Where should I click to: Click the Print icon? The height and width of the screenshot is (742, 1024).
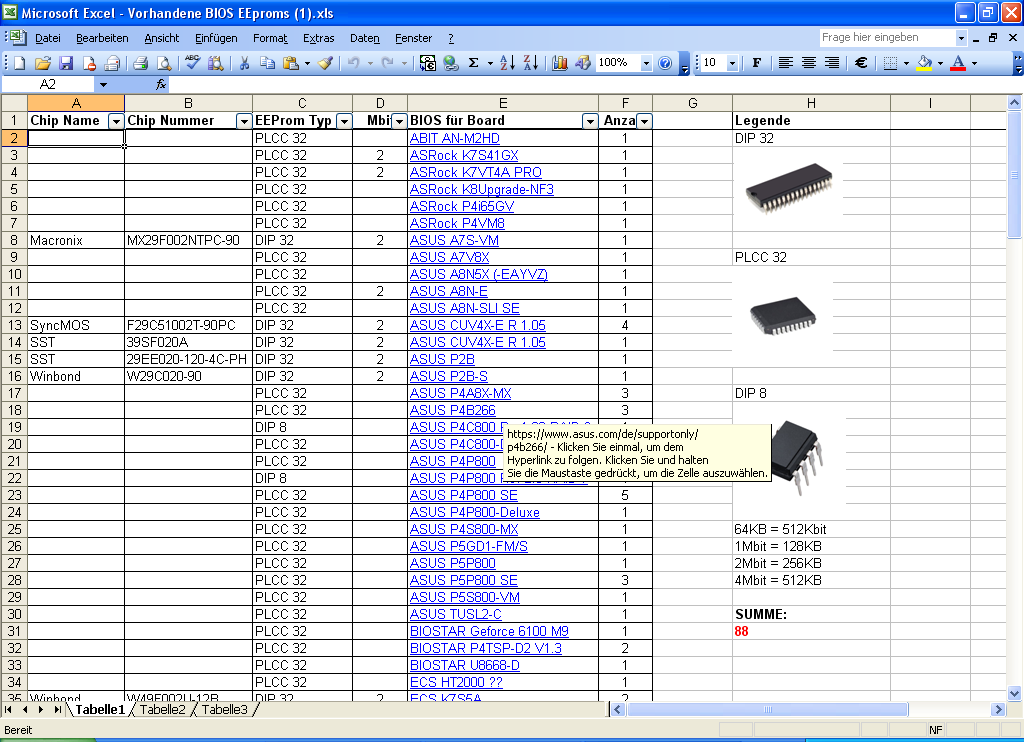coord(140,63)
